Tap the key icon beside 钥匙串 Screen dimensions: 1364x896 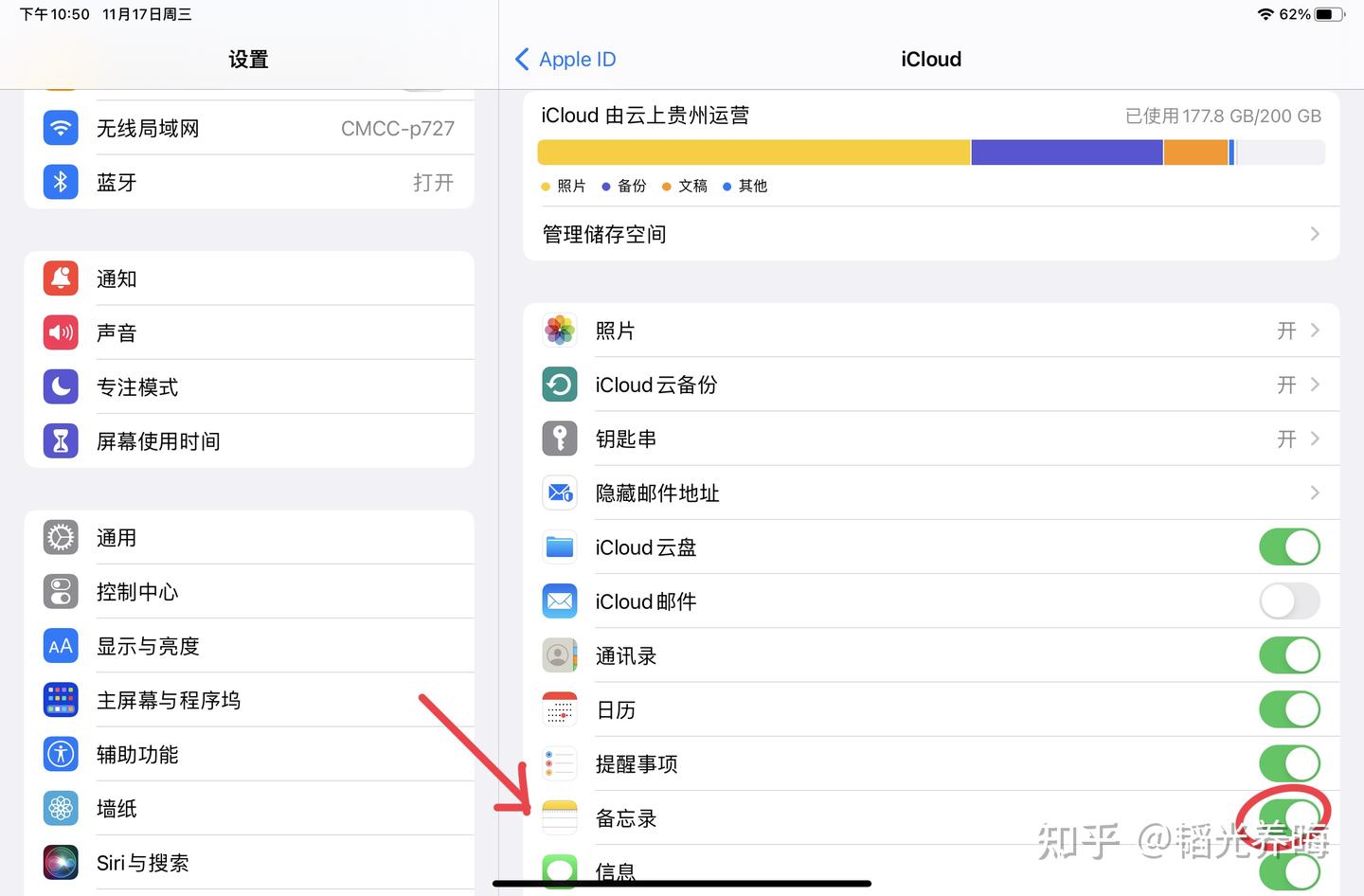560,439
